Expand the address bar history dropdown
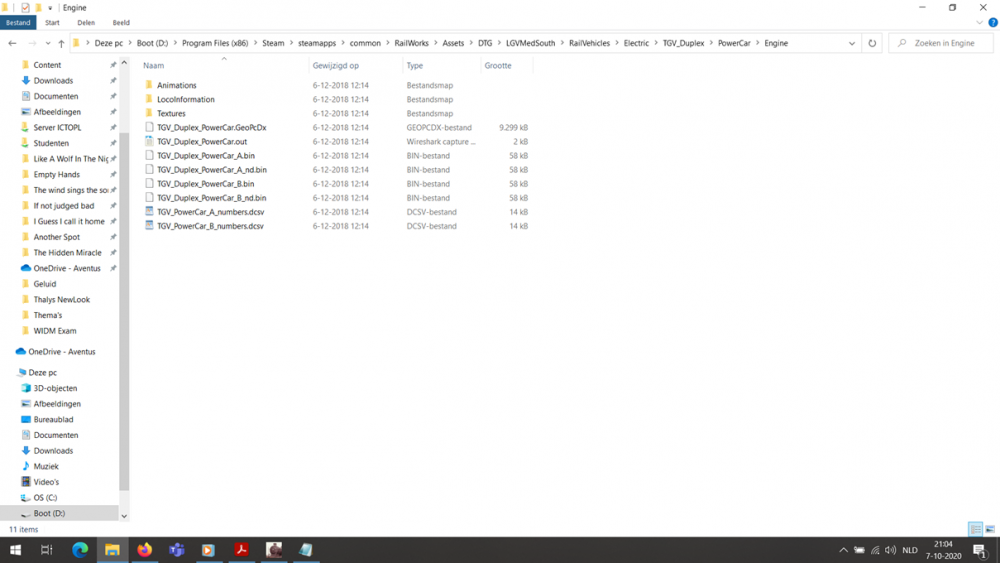Viewport: 1000px width, 563px height. [x=851, y=43]
